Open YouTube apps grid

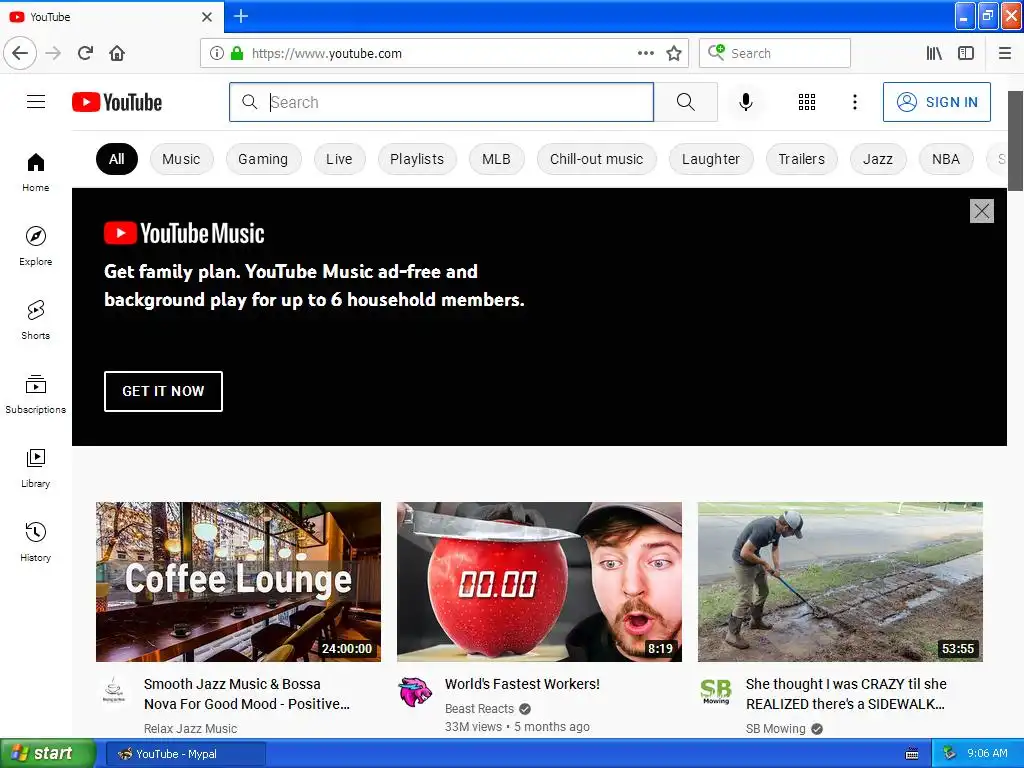[x=807, y=102]
